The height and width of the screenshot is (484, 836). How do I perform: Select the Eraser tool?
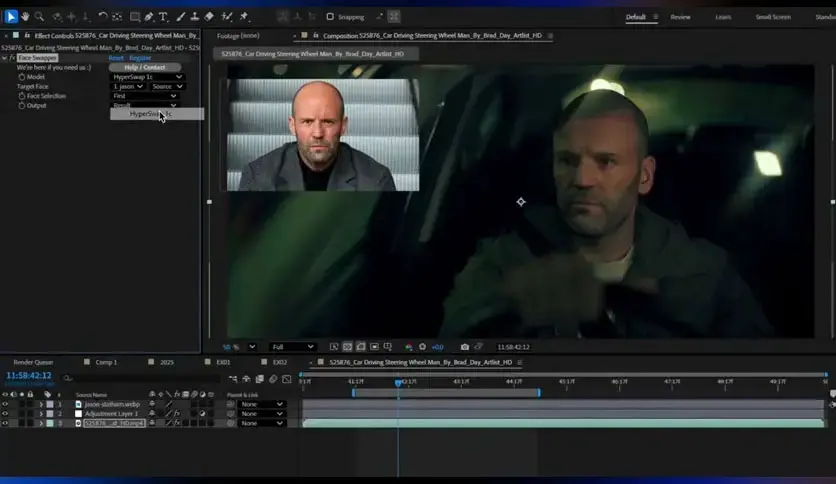209,17
